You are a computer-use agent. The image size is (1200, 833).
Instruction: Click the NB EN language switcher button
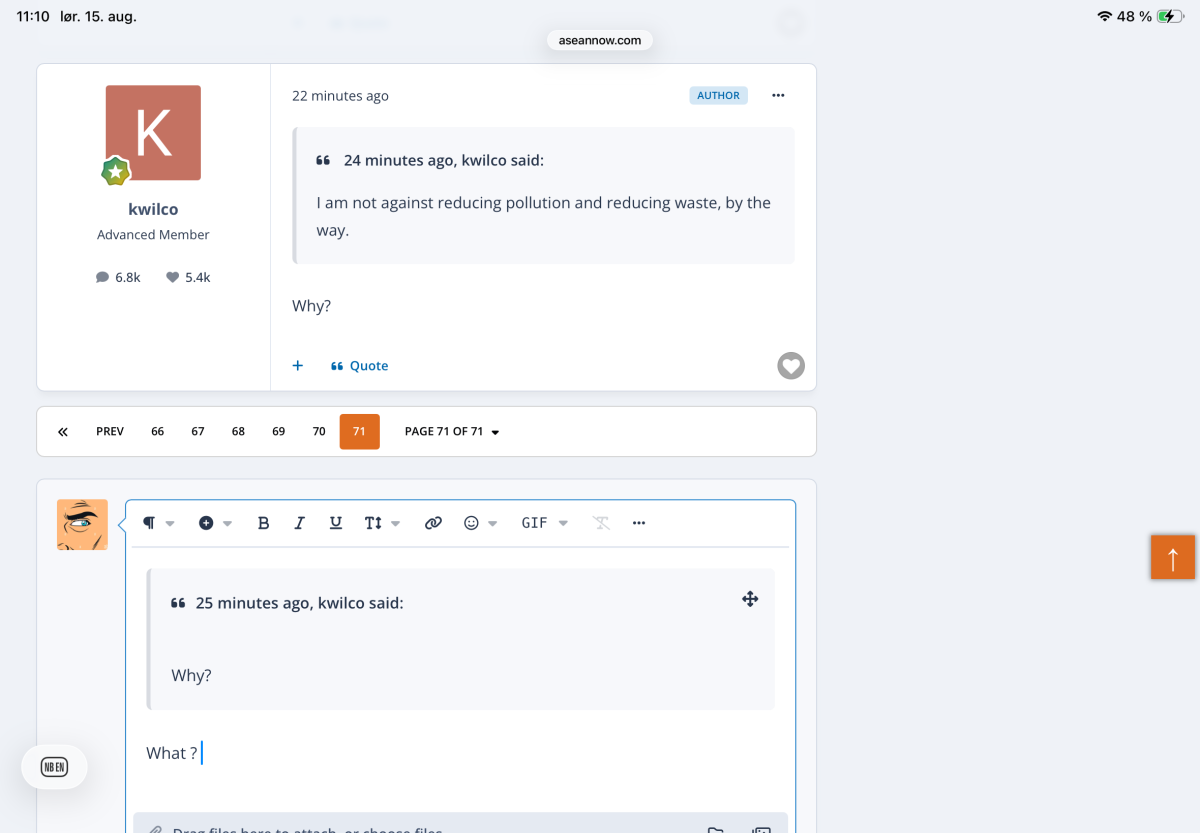tap(54, 768)
